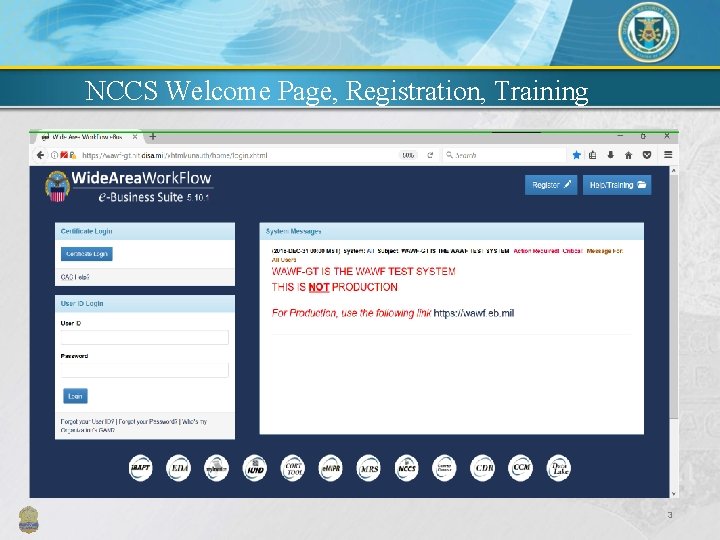
Task: Click the browser home icon
Action: (x=629, y=155)
